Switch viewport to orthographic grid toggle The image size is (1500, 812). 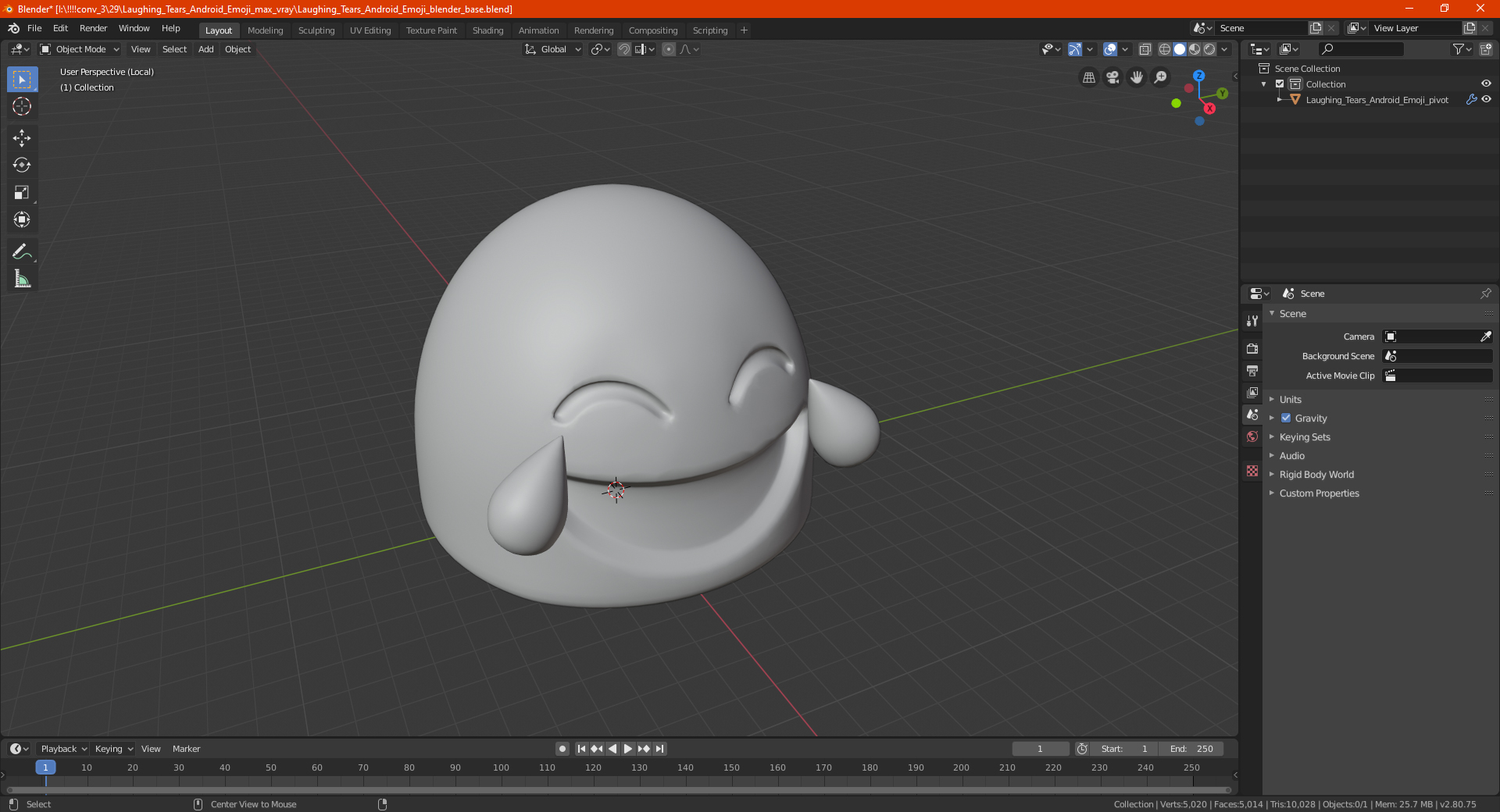1088,77
